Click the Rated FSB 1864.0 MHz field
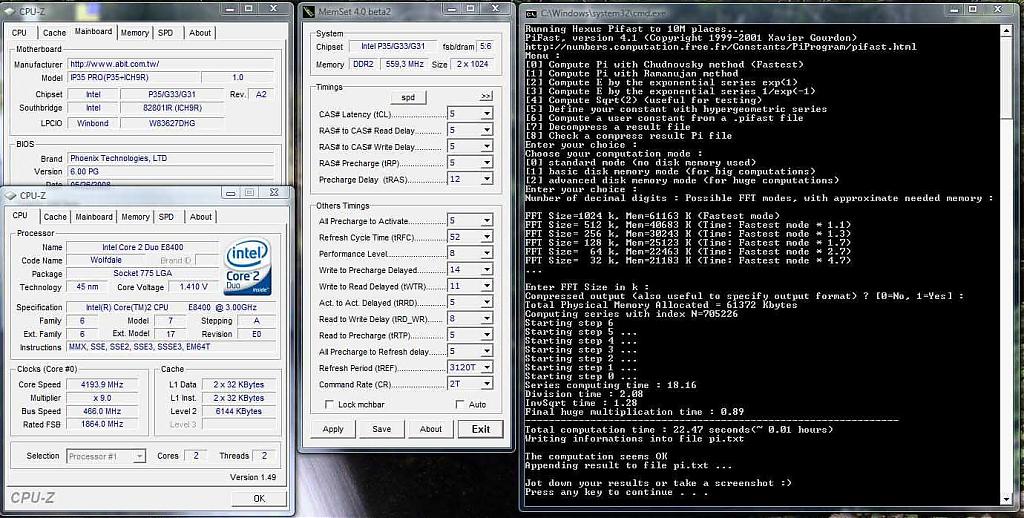This screenshot has height=518, width=1024. [x=102, y=424]
